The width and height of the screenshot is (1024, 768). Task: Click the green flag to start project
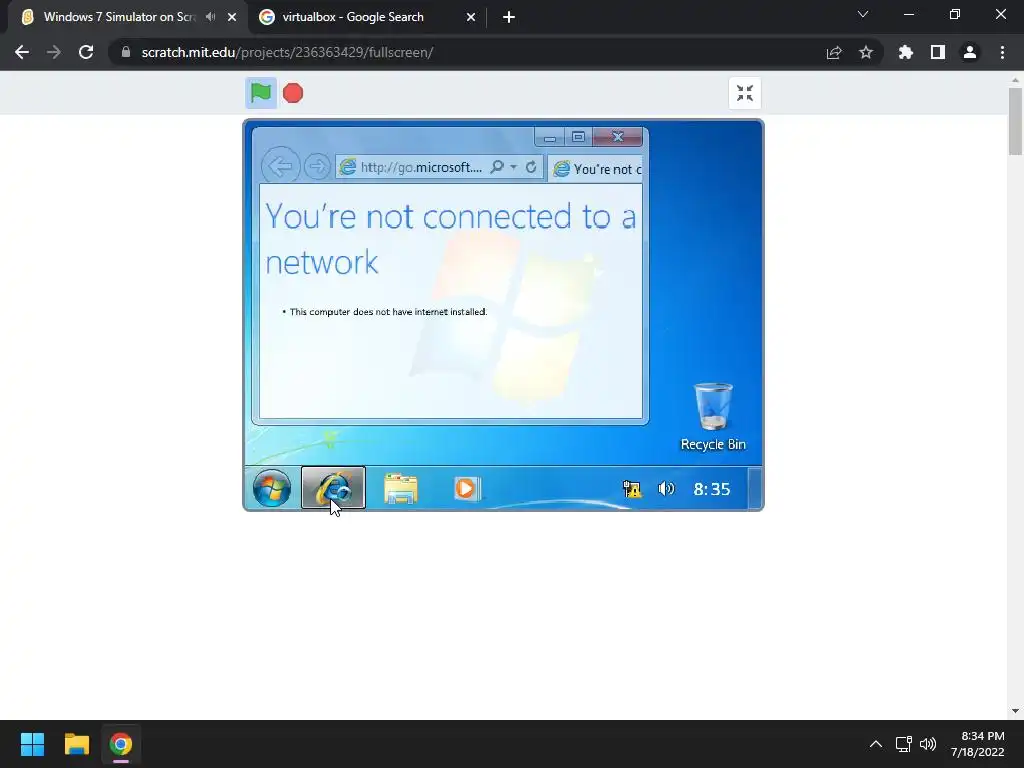(x=261, y=93)
